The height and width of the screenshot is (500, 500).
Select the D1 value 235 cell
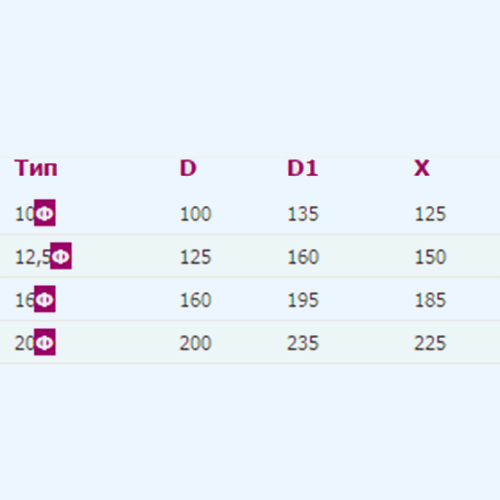[x=303, y=343]
